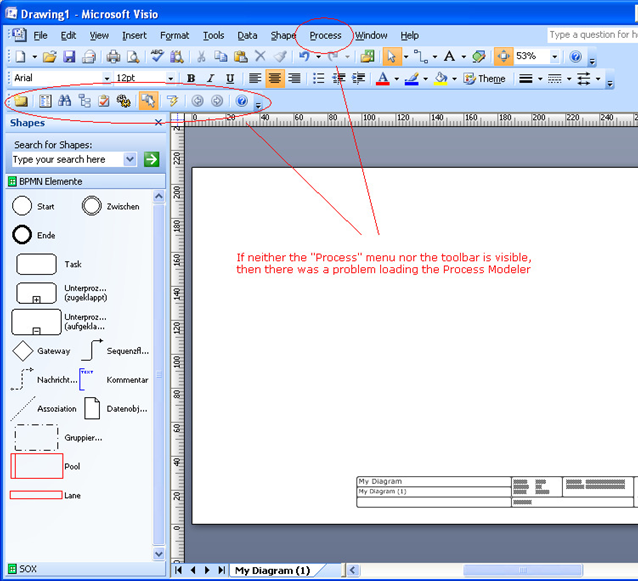Open a file with the Open folder icon

pos(49,57)
